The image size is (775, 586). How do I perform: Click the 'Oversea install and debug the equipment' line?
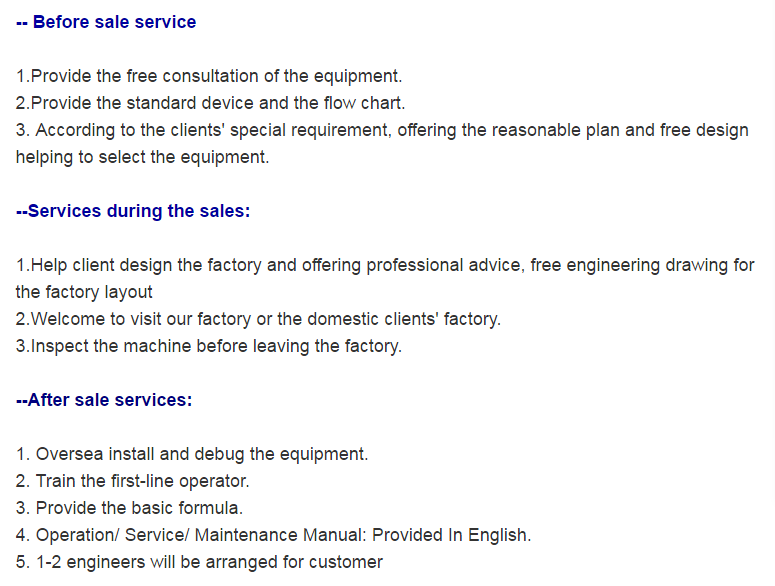click(192, 454)
